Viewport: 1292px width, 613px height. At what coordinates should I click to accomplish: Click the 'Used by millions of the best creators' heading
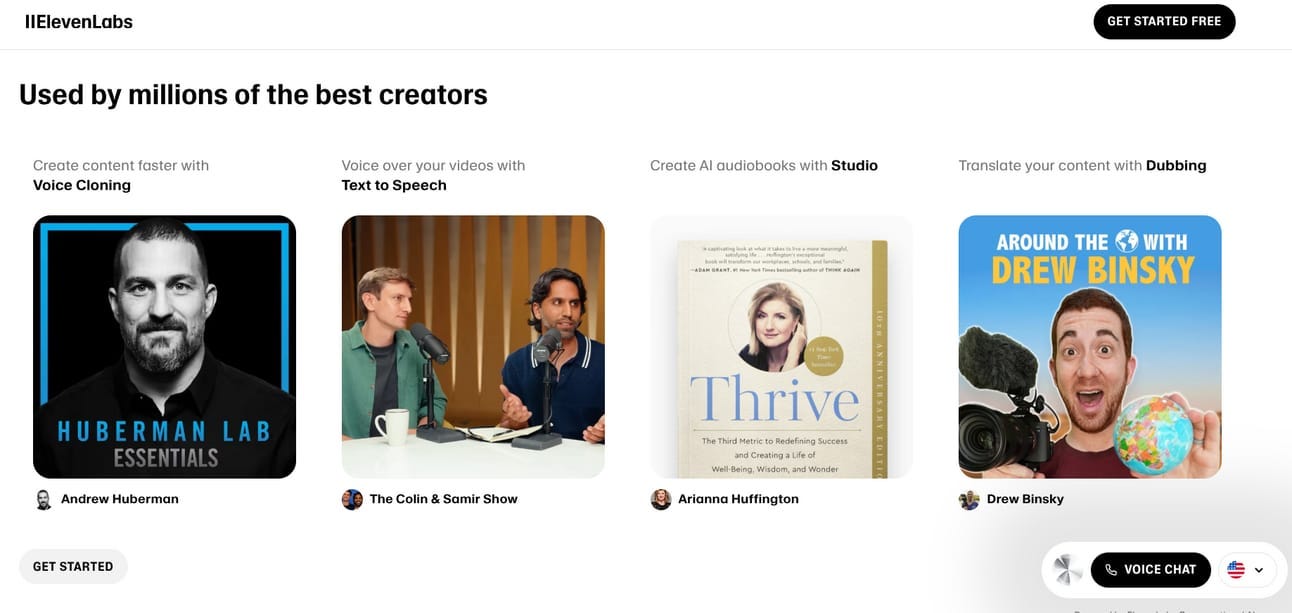pyautogui.click(x=253, y=95)
